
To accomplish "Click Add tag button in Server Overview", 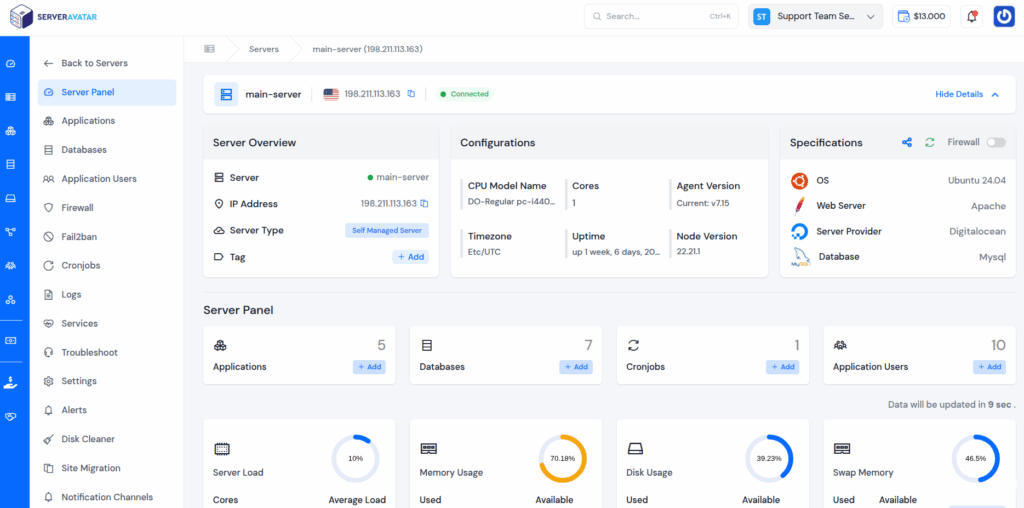I will (411, 257).
